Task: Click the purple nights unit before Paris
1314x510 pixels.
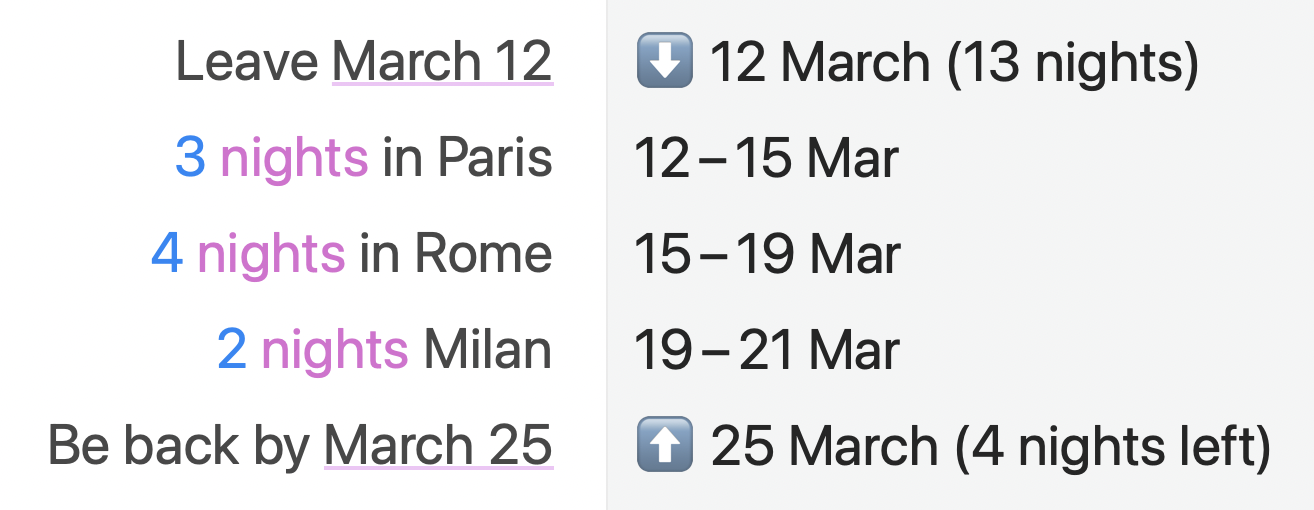Action: (294, 158)
